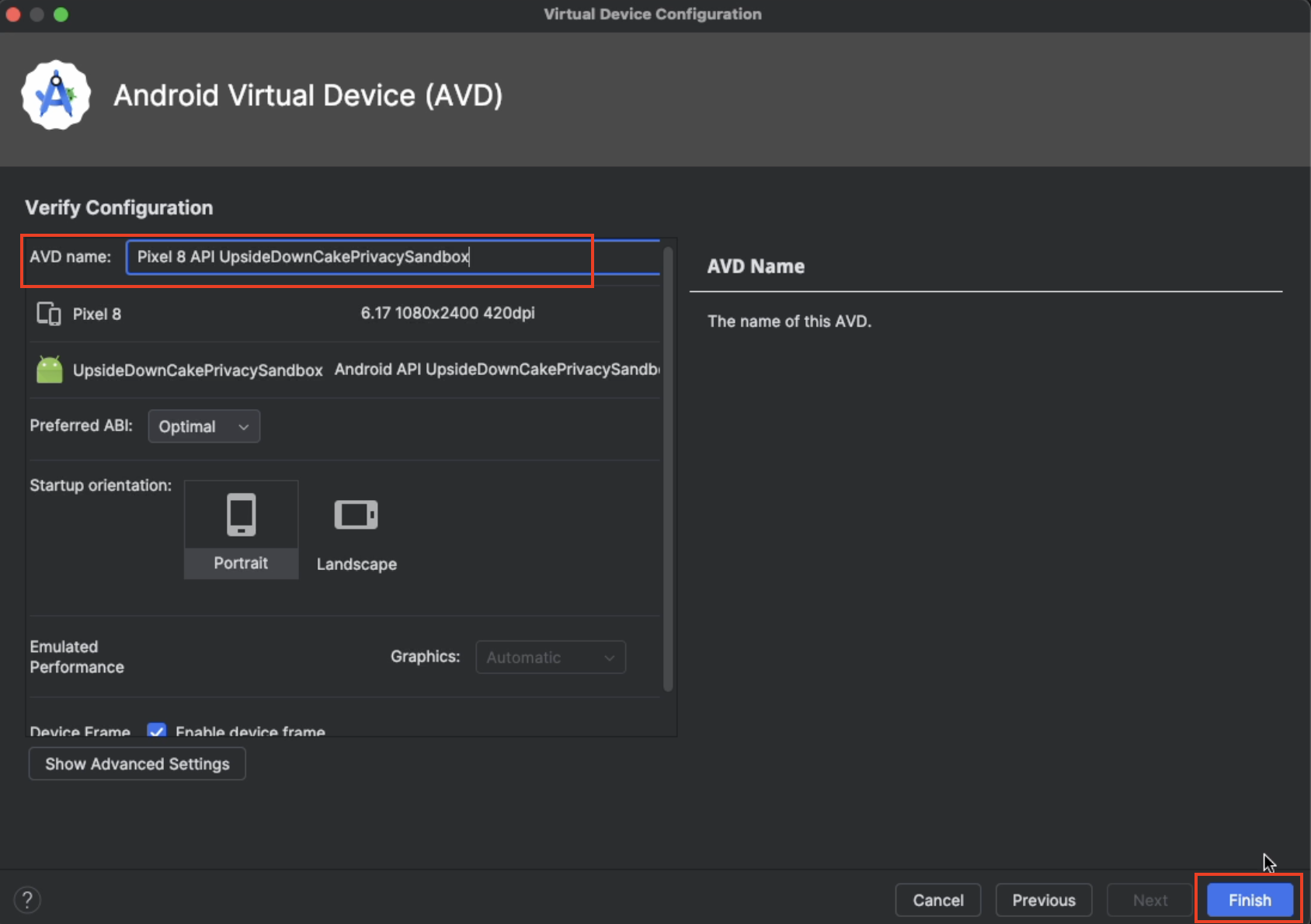1311x924 pixels.
Task: Click the 6.17 1080x2400 420dpi text
Action: click(x=447, y=313)
